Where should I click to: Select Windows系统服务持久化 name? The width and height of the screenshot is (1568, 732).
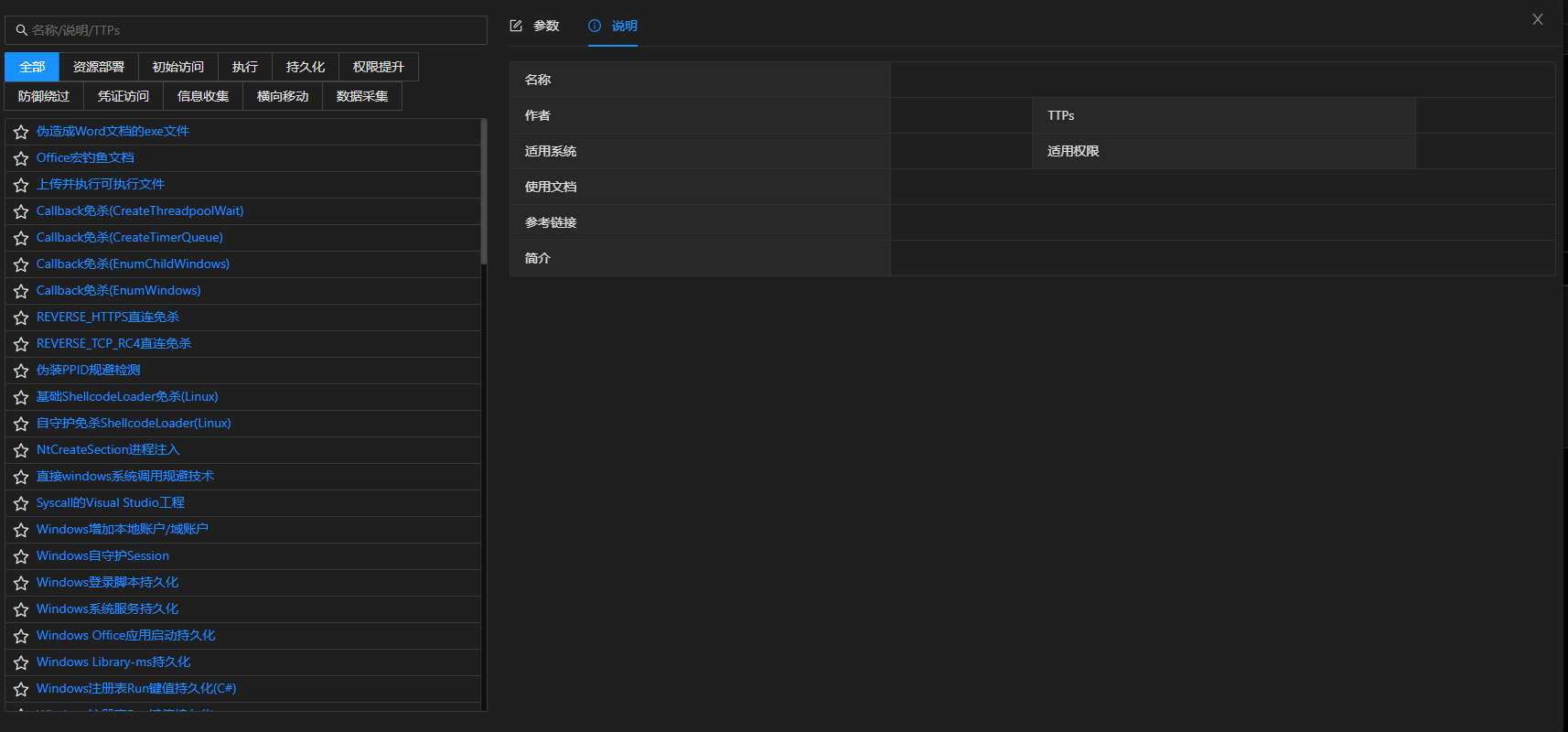click(x=107, y=609)
